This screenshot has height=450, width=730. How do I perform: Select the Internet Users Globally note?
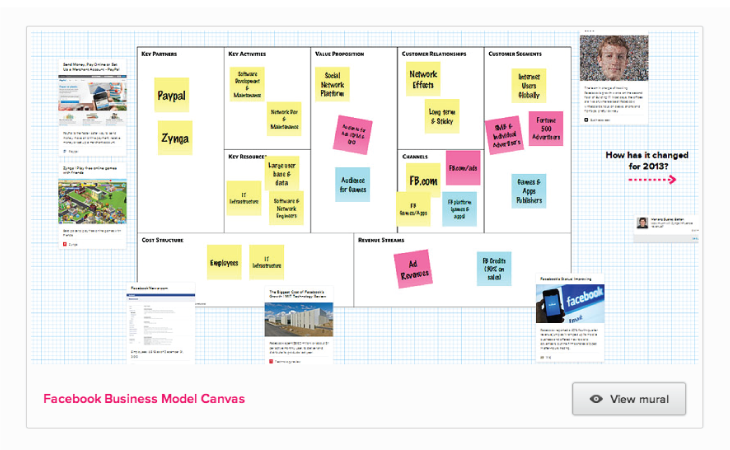tap(529, 86)
